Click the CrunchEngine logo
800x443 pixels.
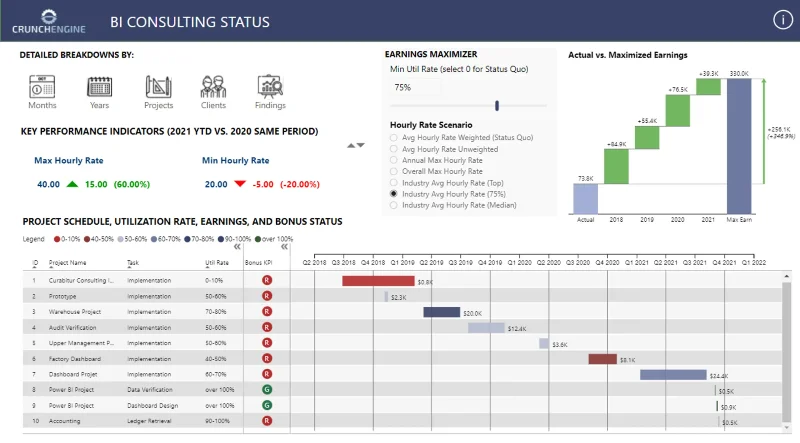tap(48, 21)
